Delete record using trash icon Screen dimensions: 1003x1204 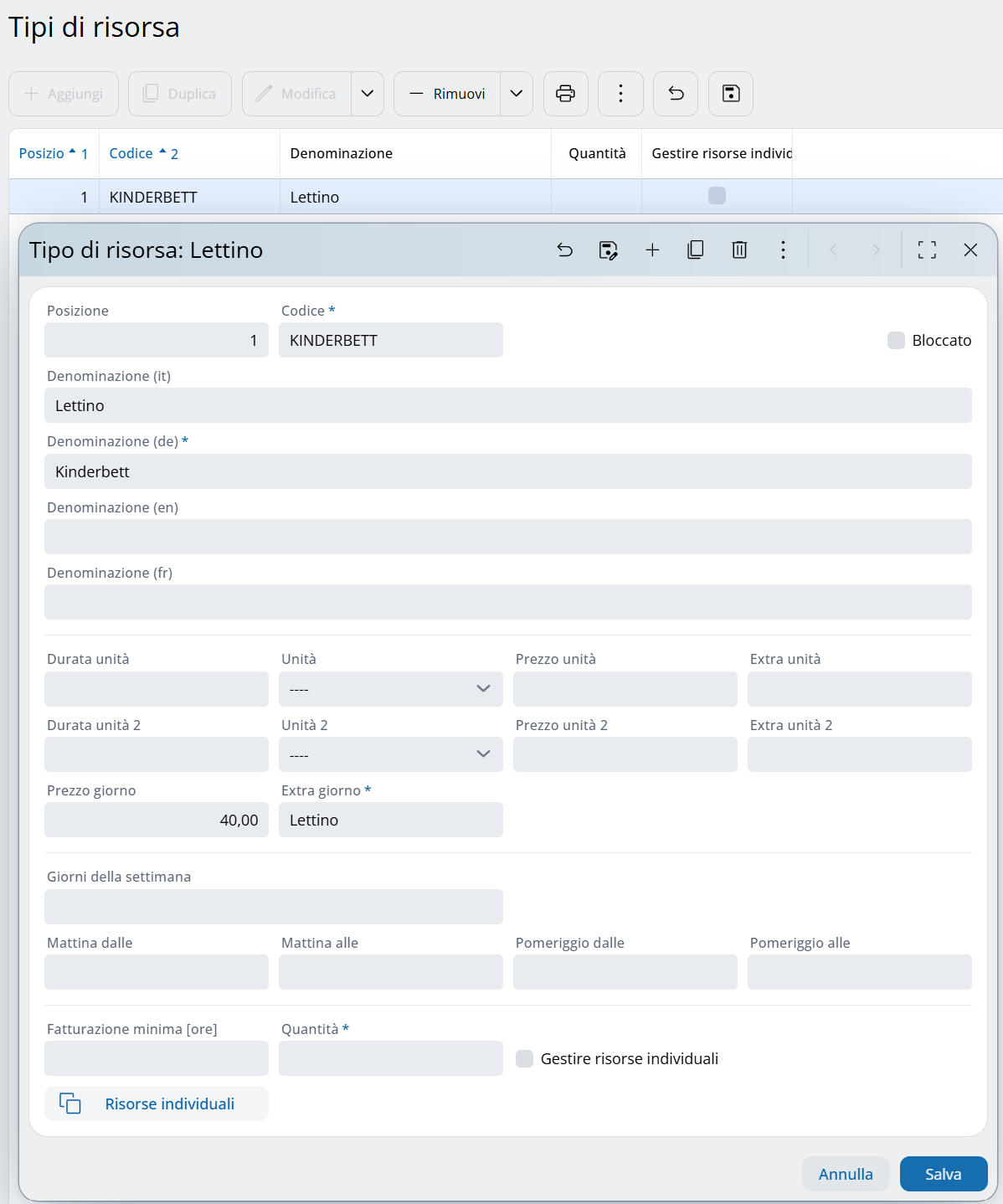click(739, 250)
